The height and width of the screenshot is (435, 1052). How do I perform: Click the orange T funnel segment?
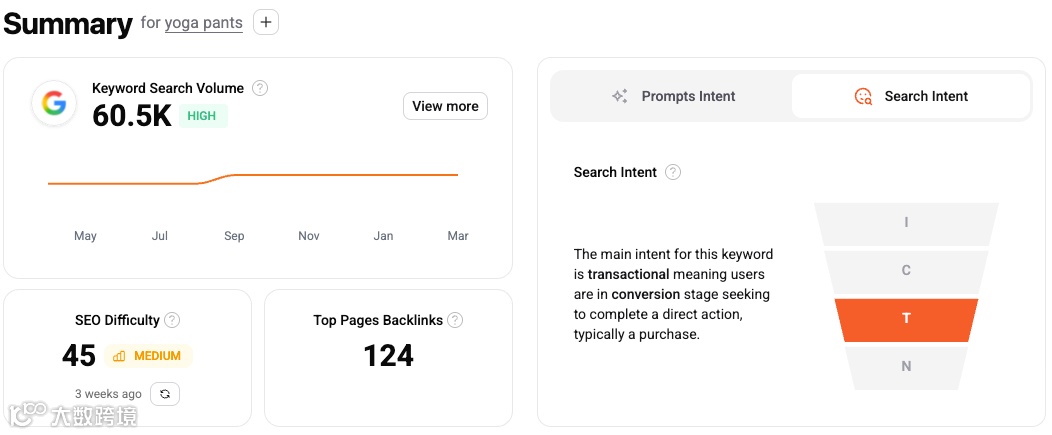906,318
